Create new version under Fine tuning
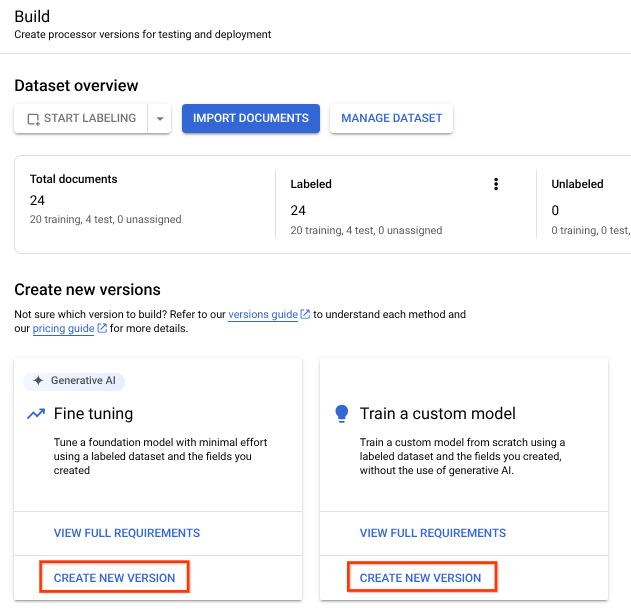 tap(115, 578)
